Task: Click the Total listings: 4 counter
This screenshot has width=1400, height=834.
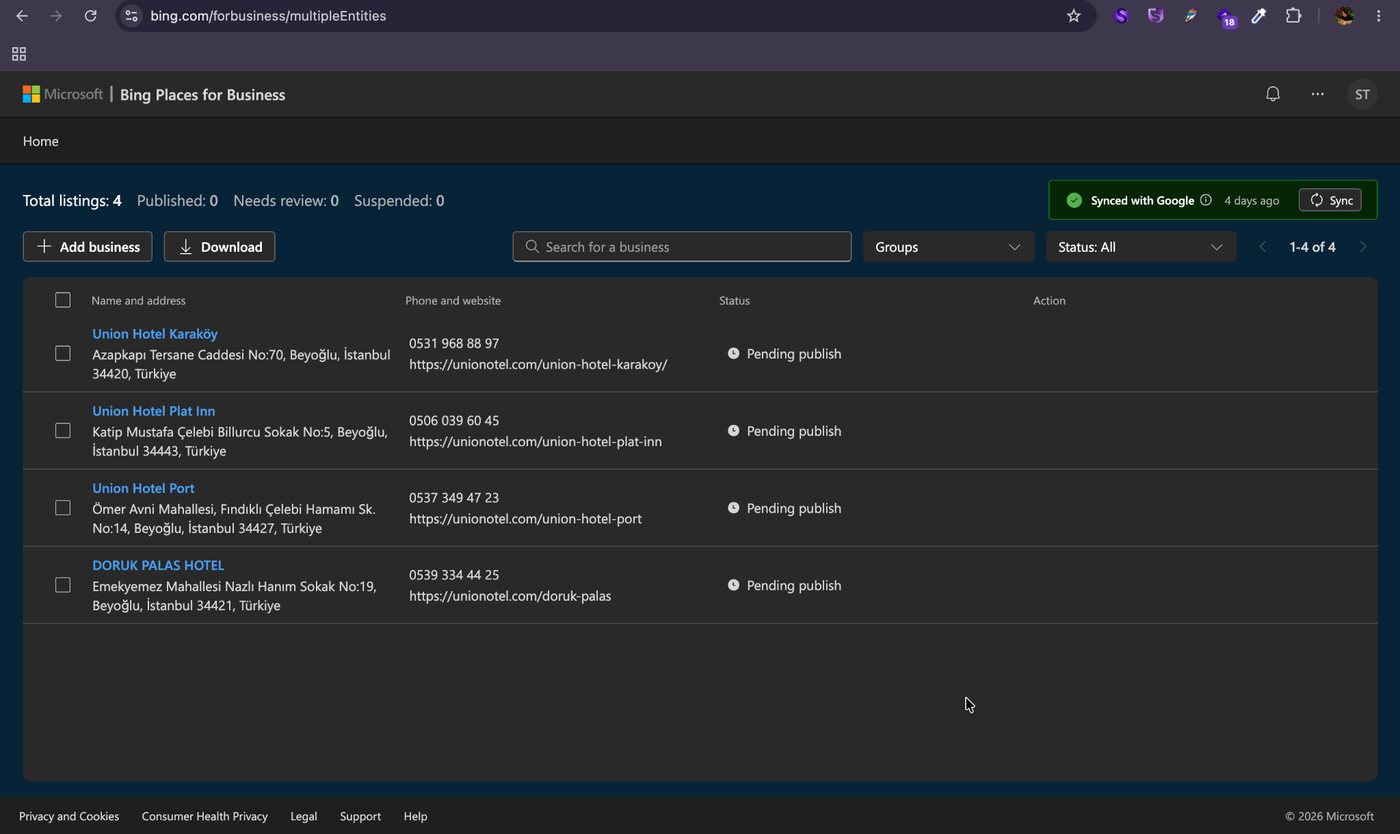Action: (x=72, y=201)
